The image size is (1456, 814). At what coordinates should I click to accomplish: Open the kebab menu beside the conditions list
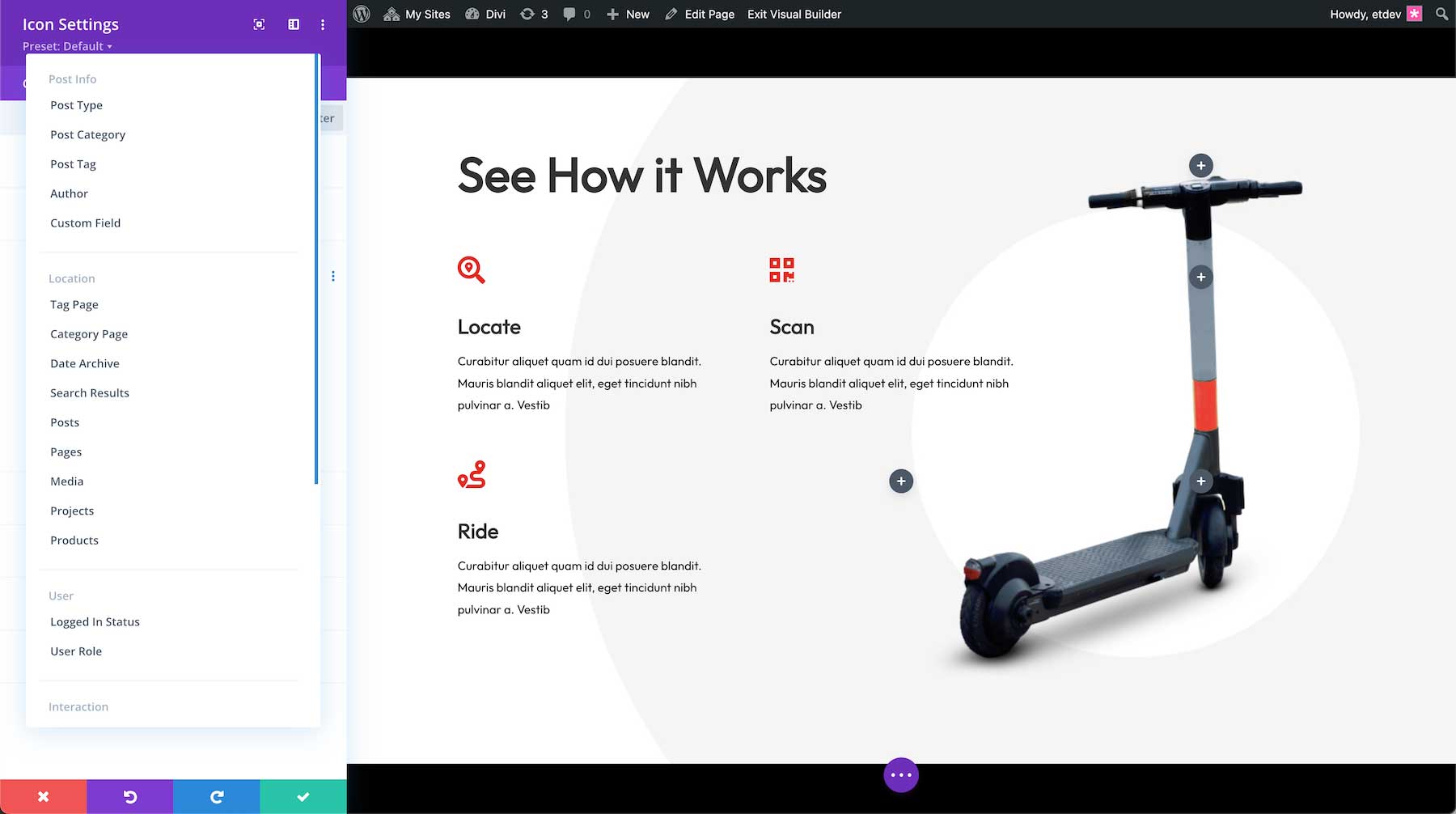tap(333, 275)
